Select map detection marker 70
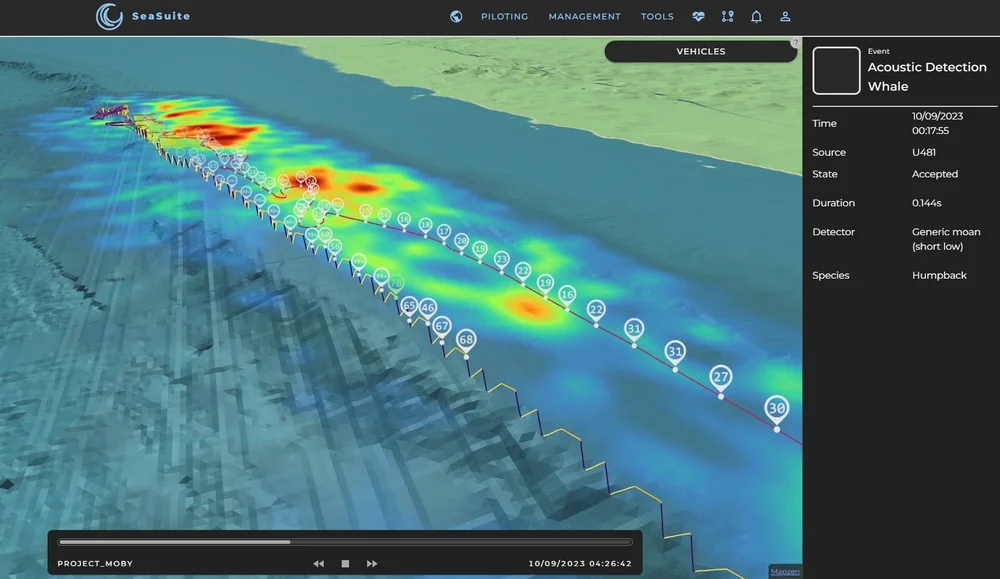The image size is (1000, 579). (x=396, y=283)
